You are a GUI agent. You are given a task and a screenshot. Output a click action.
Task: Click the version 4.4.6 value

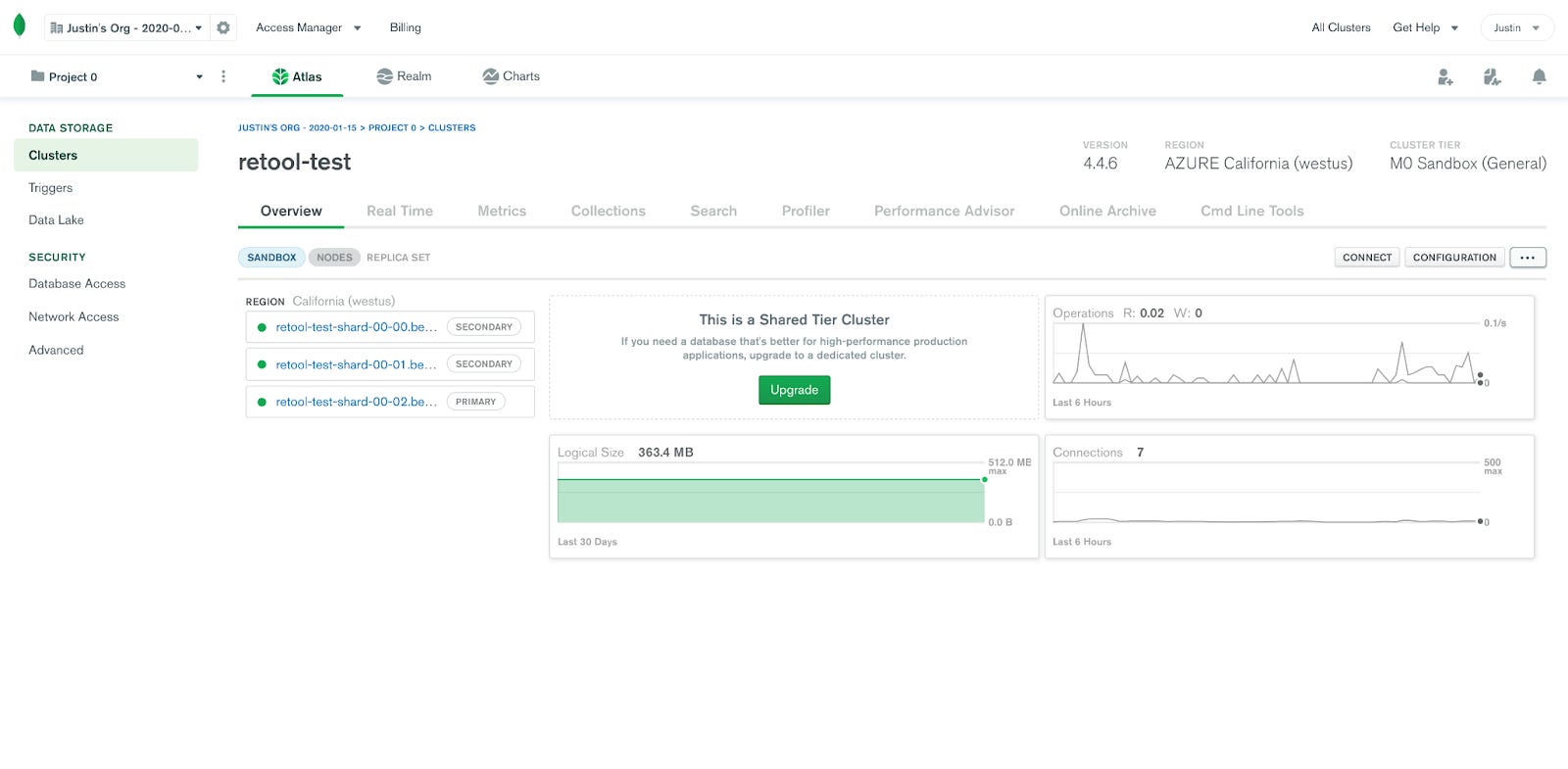[x=1100, y=164]
